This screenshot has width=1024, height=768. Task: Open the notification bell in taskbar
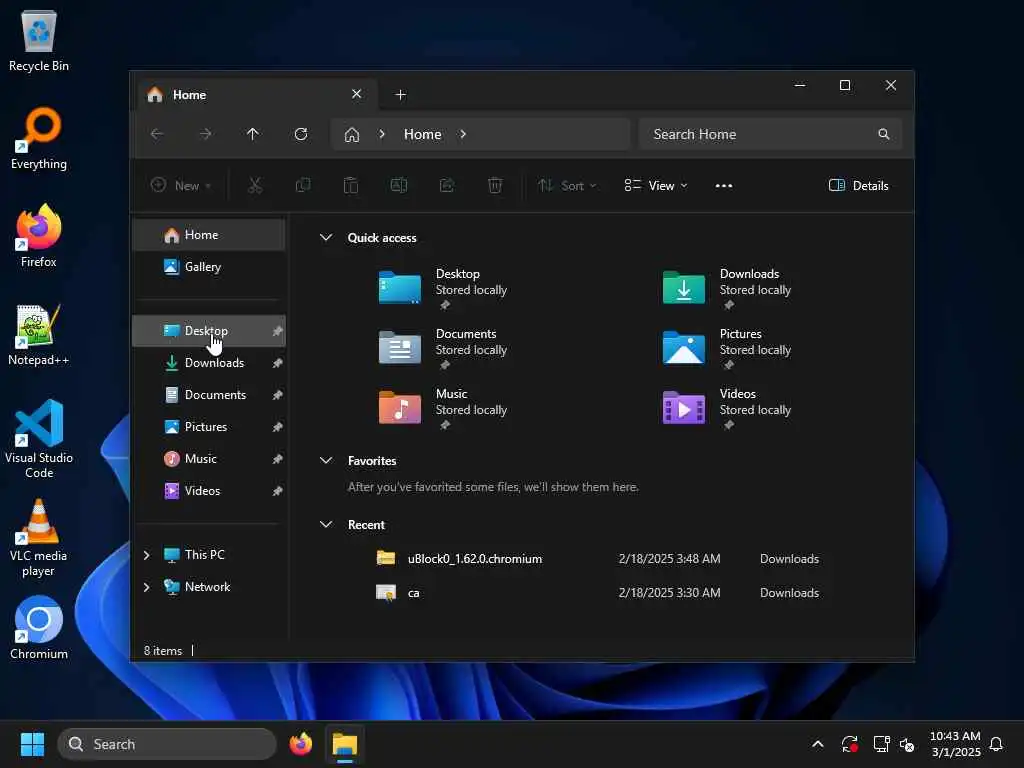pyautogui.click(x=996, y=744)
